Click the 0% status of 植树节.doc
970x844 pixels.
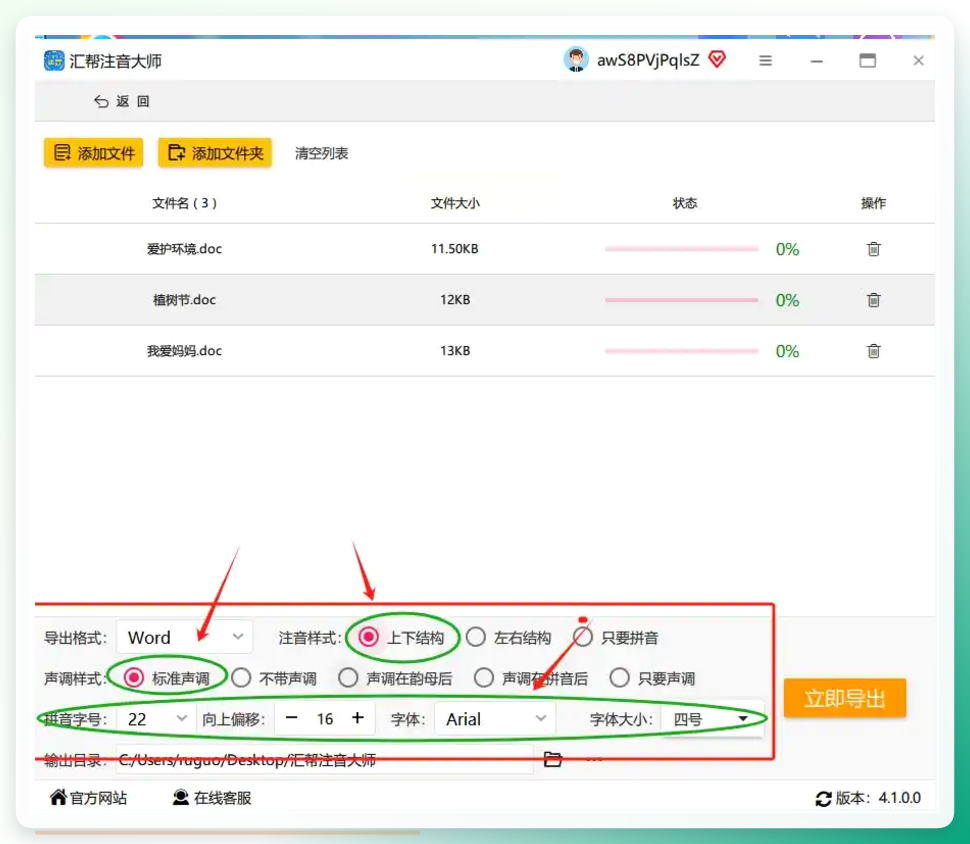788,300
